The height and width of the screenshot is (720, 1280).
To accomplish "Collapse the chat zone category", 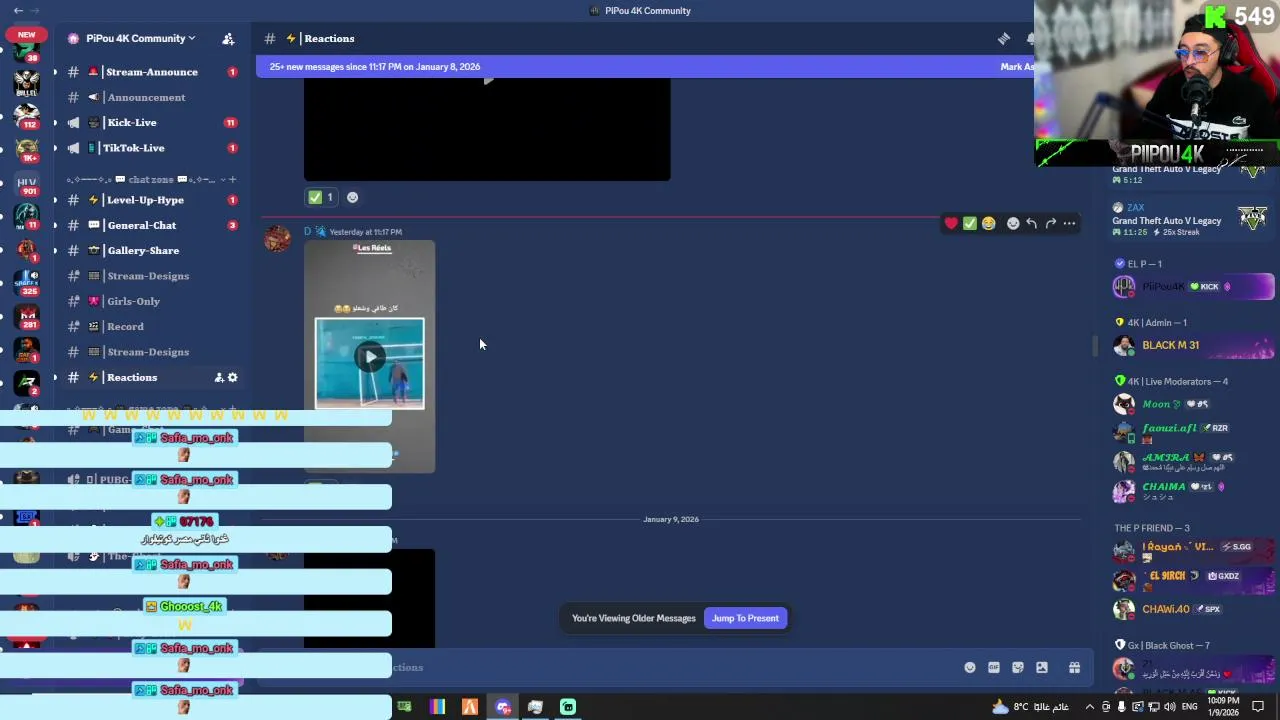I will click(140, 179).
